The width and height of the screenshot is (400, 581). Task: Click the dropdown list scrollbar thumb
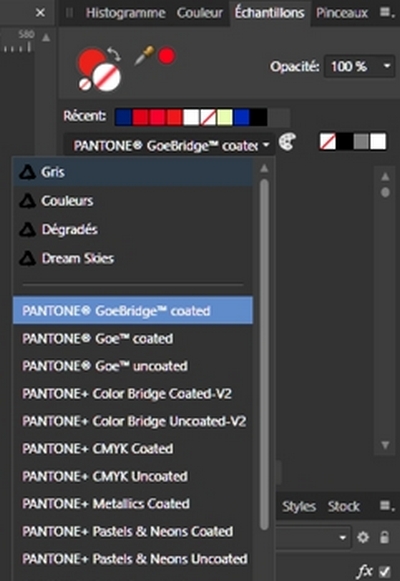(264, 354)
